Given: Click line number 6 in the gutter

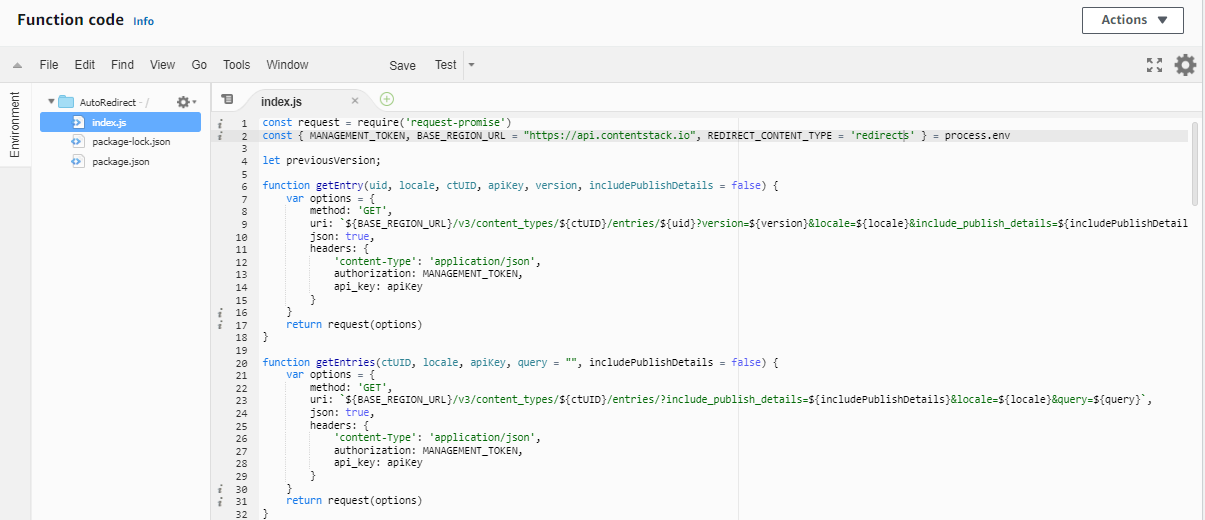Looking at the screenshot, I should click(x=244, y=186).
